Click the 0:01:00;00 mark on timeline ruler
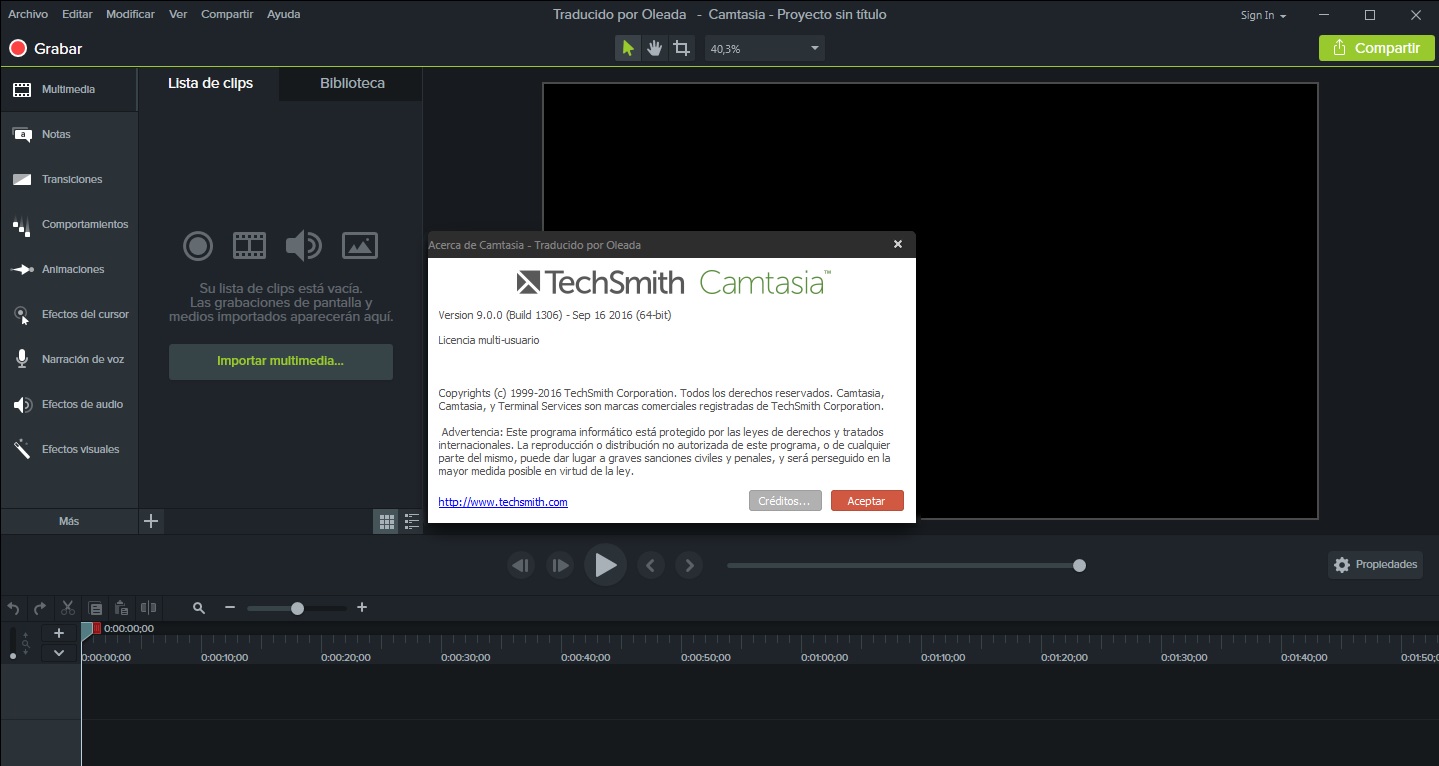This screenshot has height=766, width=1439. click(824, 657)
